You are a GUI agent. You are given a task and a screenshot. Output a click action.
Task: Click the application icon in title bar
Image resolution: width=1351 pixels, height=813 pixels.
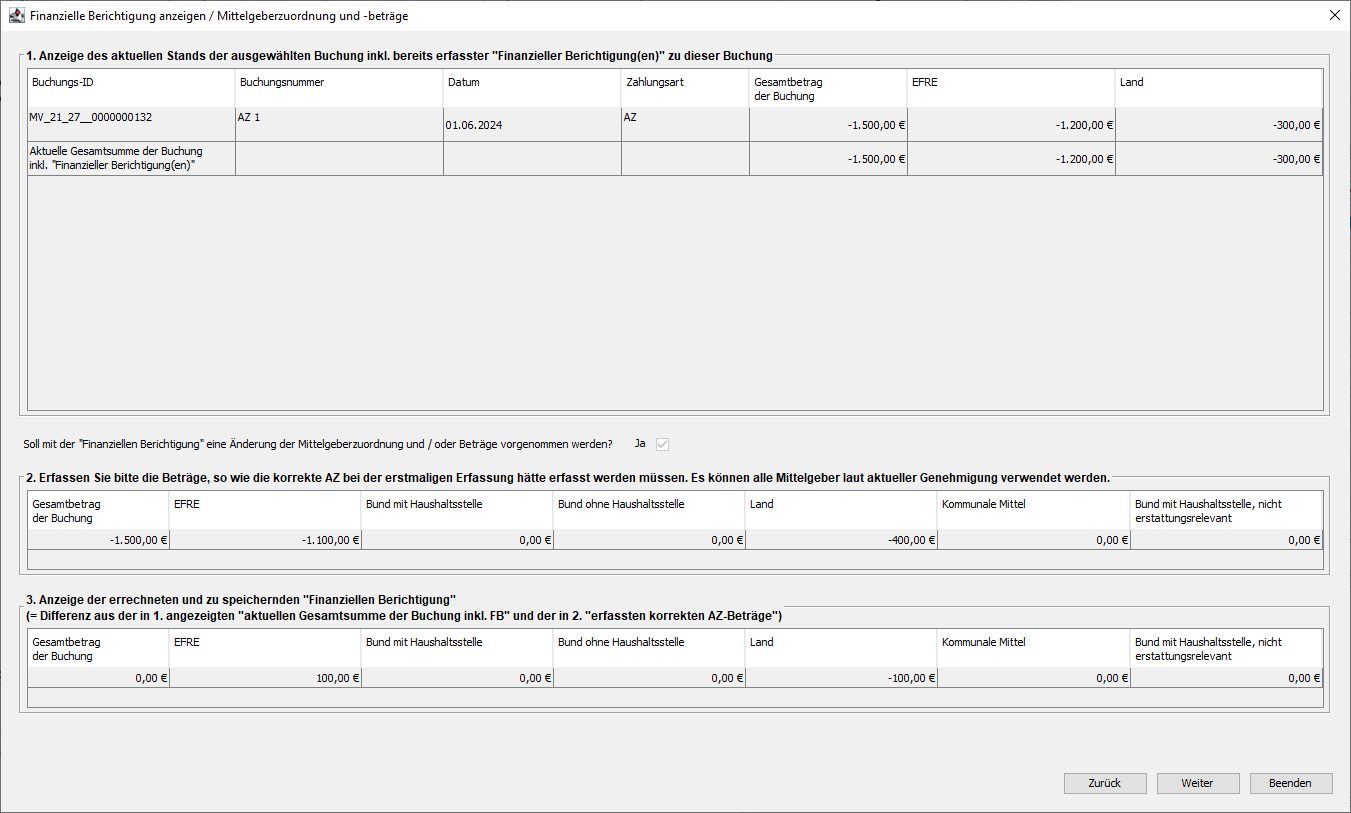16,16
